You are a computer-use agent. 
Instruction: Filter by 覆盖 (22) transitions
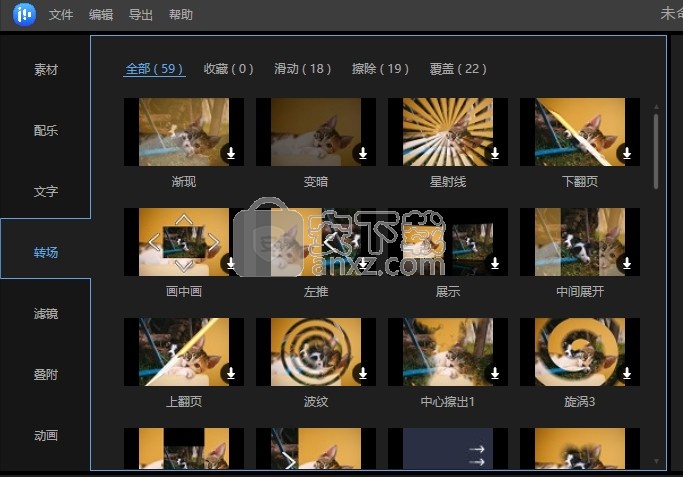pos(458,69)
